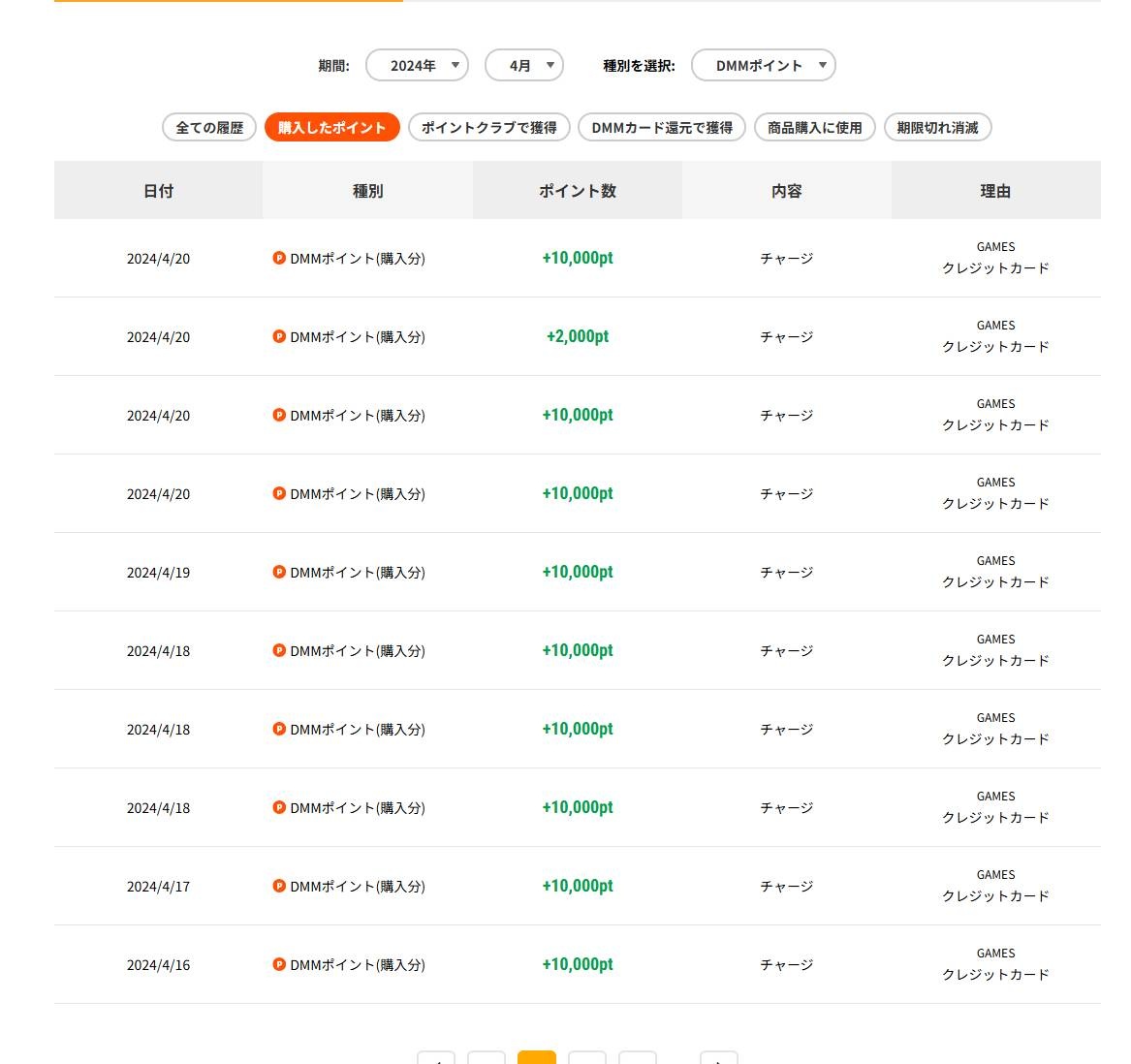The width and height of the screenshot is (1131, 1064).
Task: Click the ポイント数 column header
Action: pos(577,191)
